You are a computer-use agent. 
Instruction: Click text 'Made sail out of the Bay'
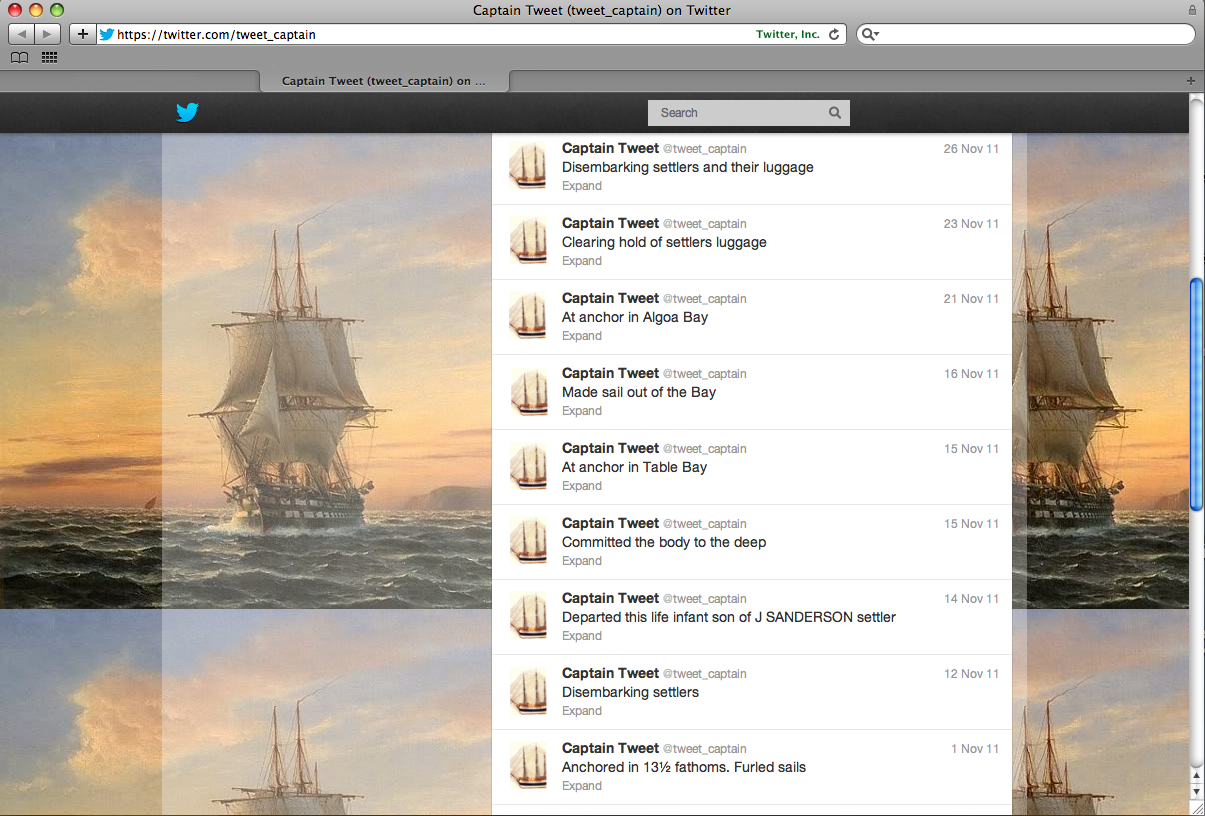coord(639,392)
